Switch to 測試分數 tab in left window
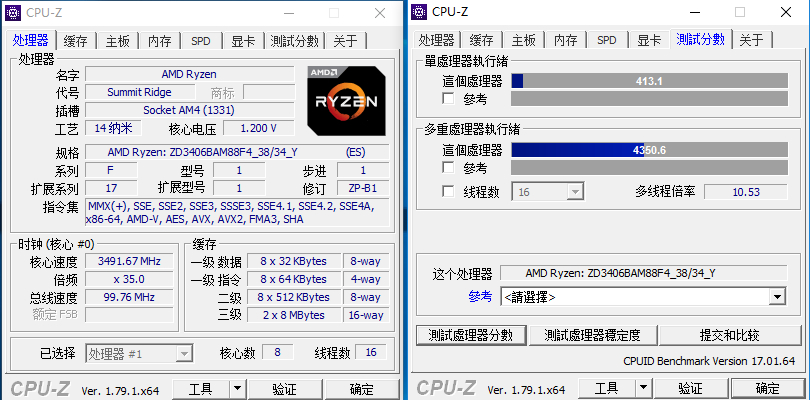This screenshot has height=400, width=810. coord(294,41)
